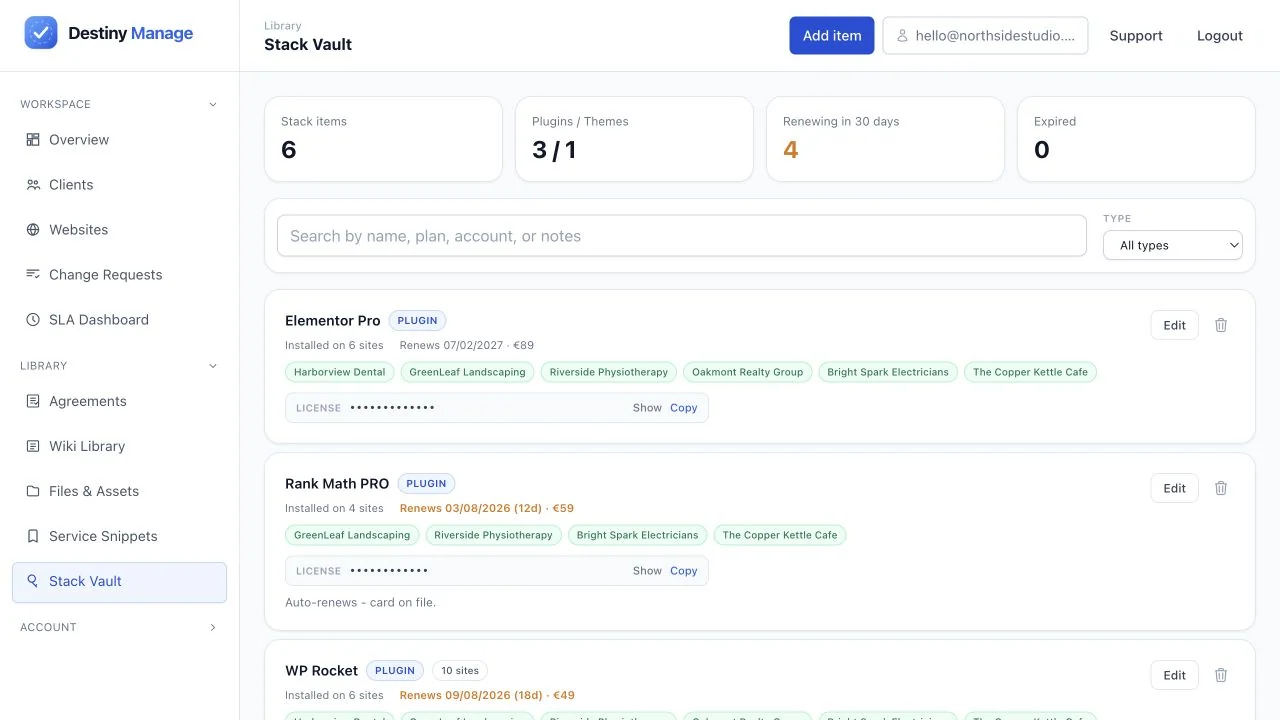Click the Renewing in 30 days card
Image resolution: width=1280 pixels, height=720 pixels.
click(885, 139)
